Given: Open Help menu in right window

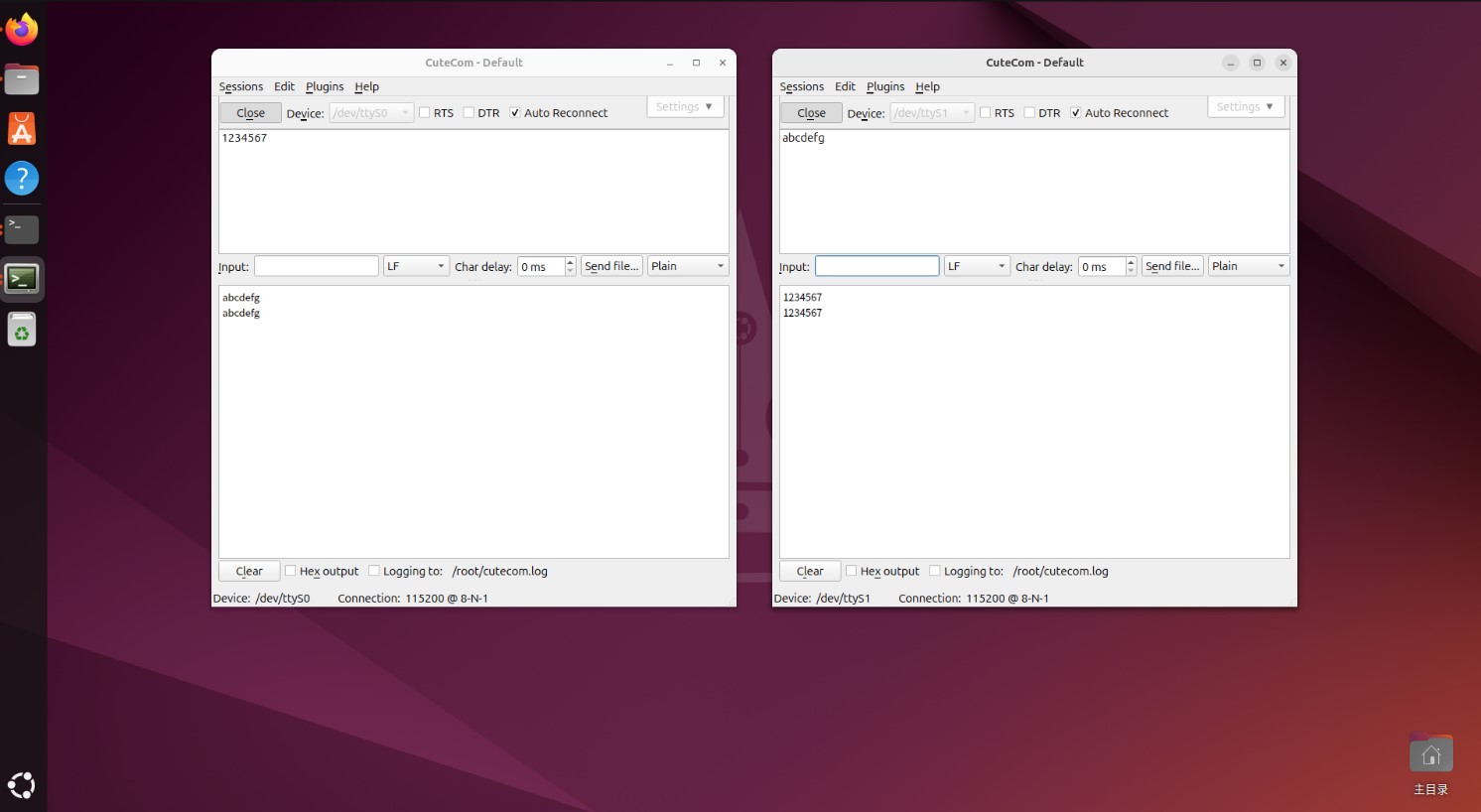Looking at the screenshot, I should pos(927,87).
